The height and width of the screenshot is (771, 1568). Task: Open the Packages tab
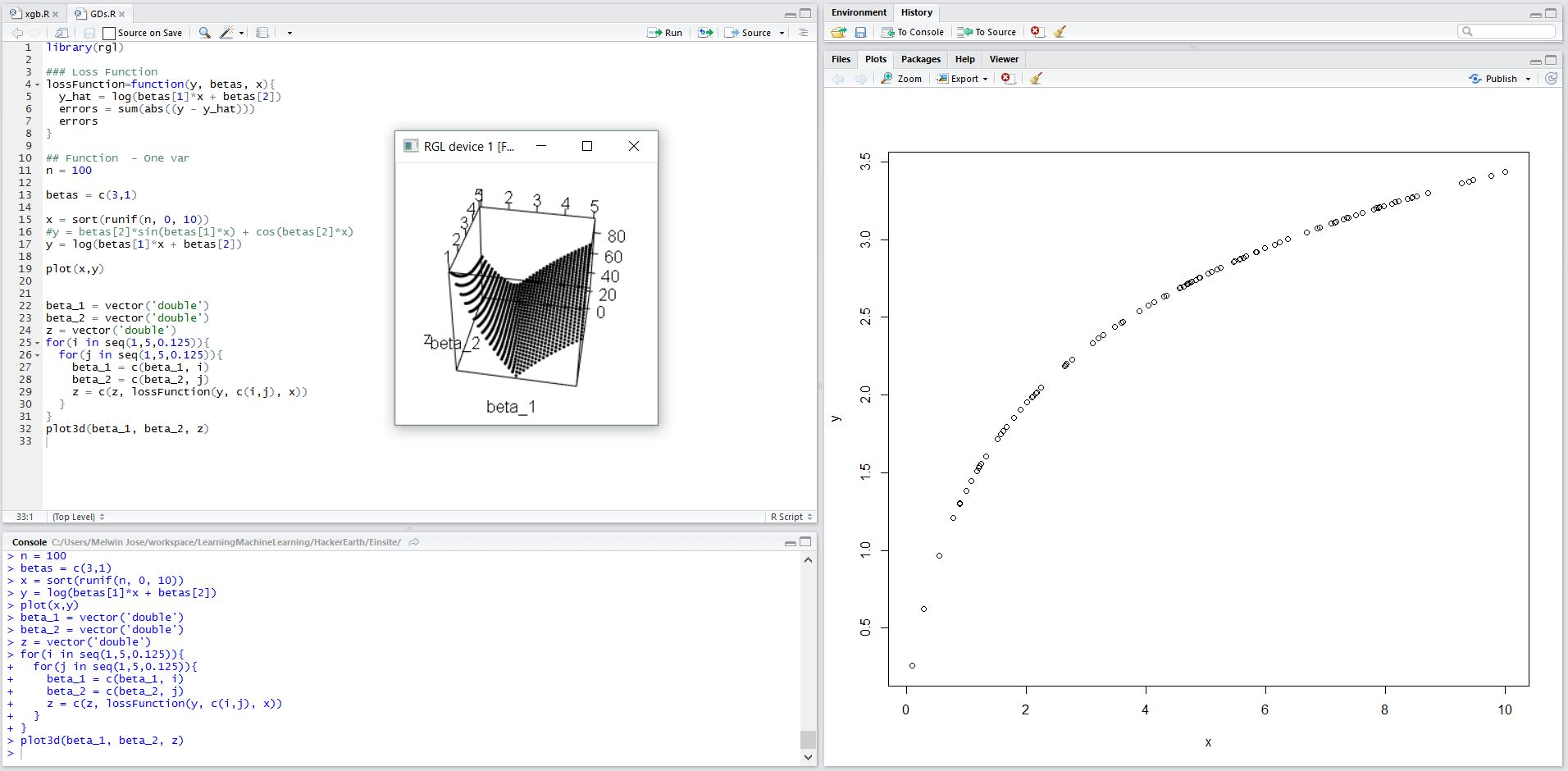pyautogui.click(x=920, y=59)
